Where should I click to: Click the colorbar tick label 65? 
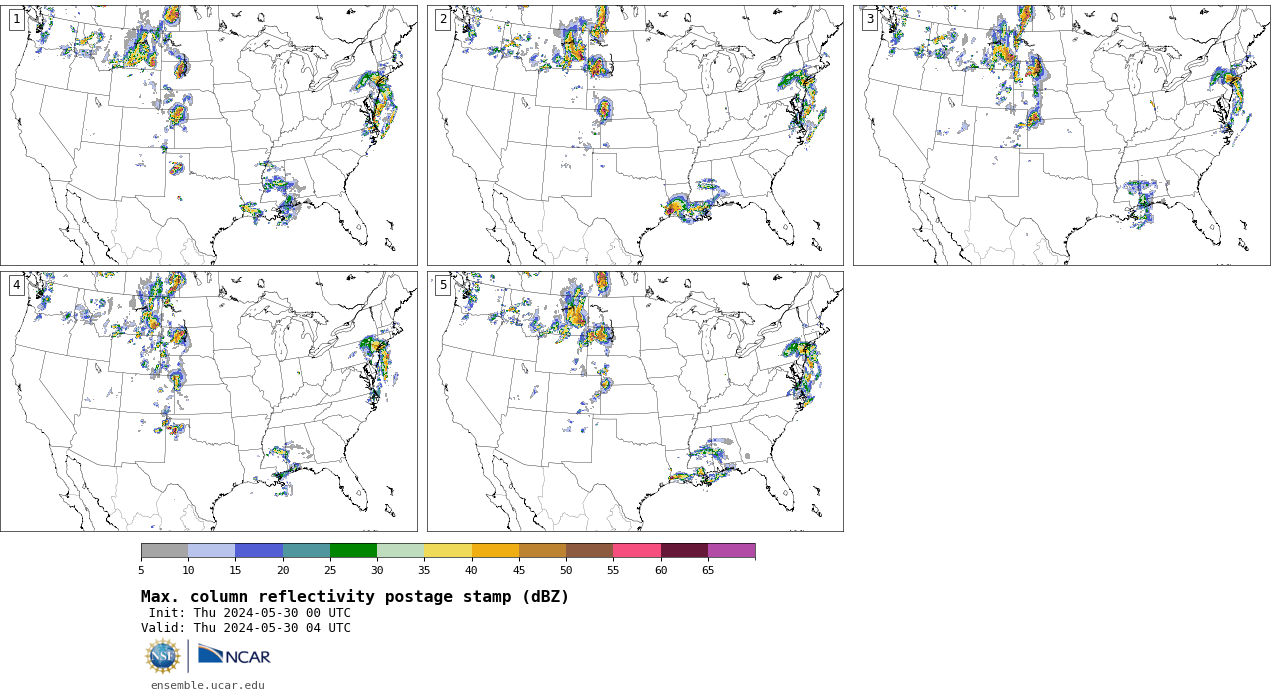tap(708, 571)
